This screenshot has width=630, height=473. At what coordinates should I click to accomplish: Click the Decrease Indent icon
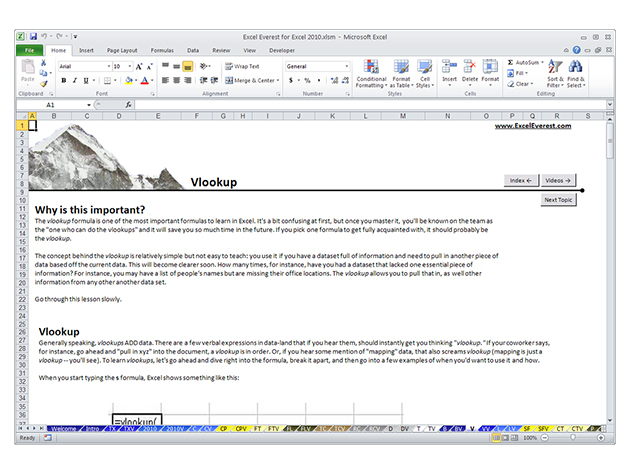point(204,80)
